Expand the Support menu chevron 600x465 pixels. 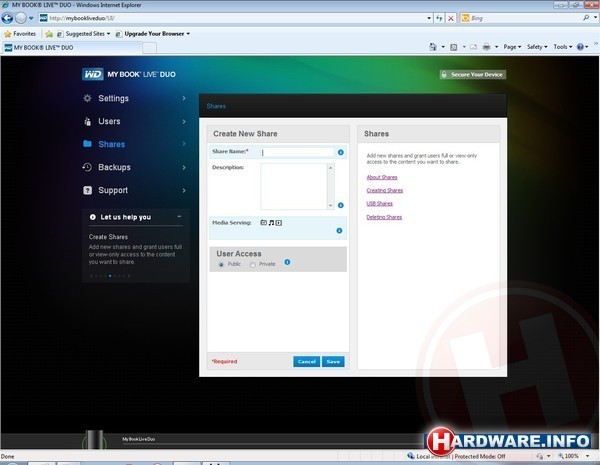(184, 190)
